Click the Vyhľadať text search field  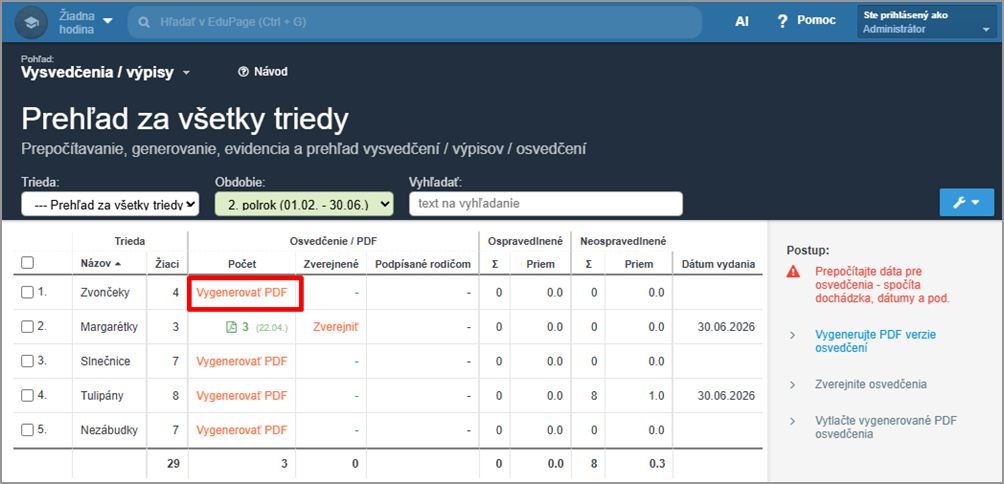[545, 204]
